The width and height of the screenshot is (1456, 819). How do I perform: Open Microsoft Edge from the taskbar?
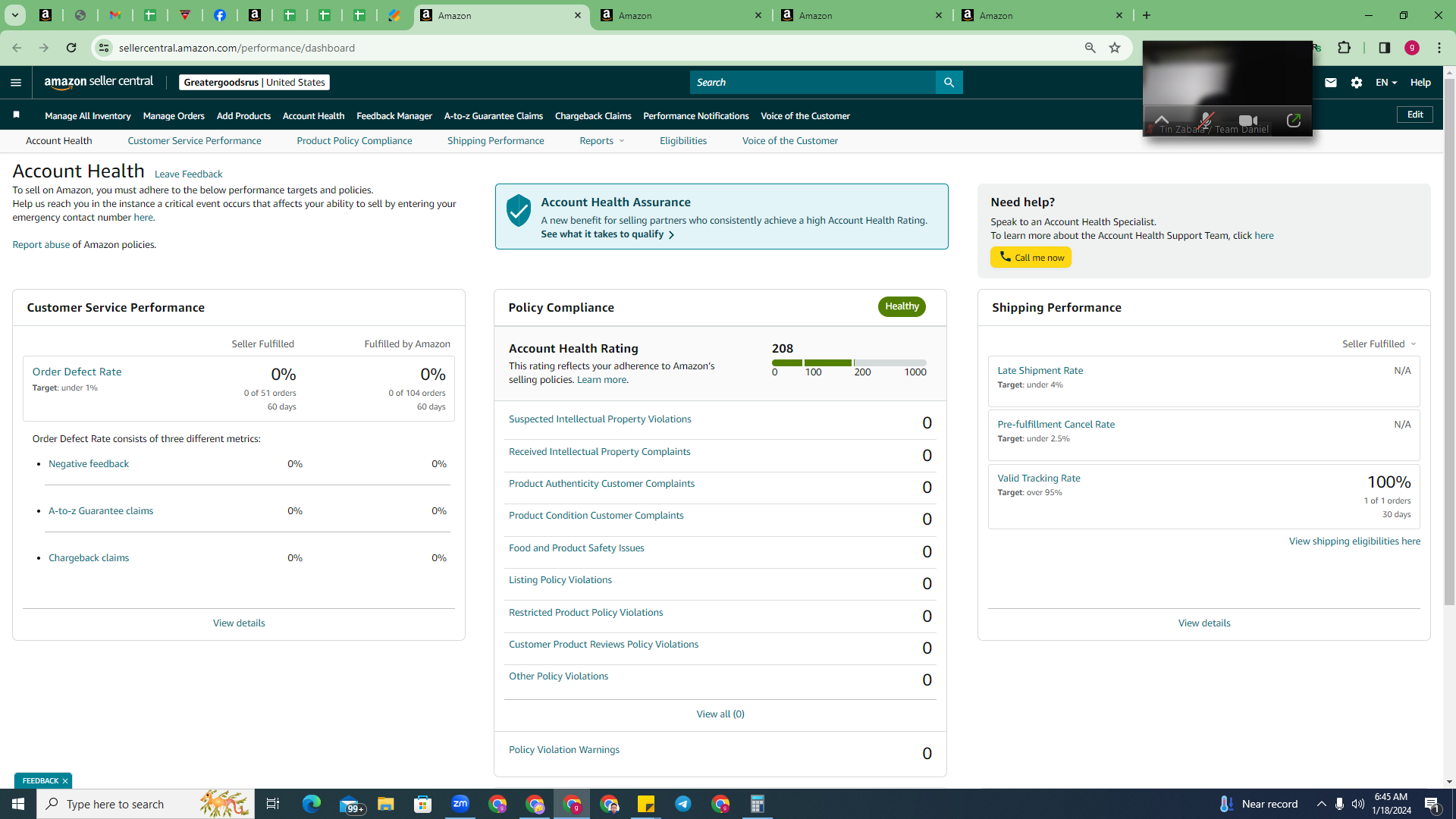click(312, 804)
